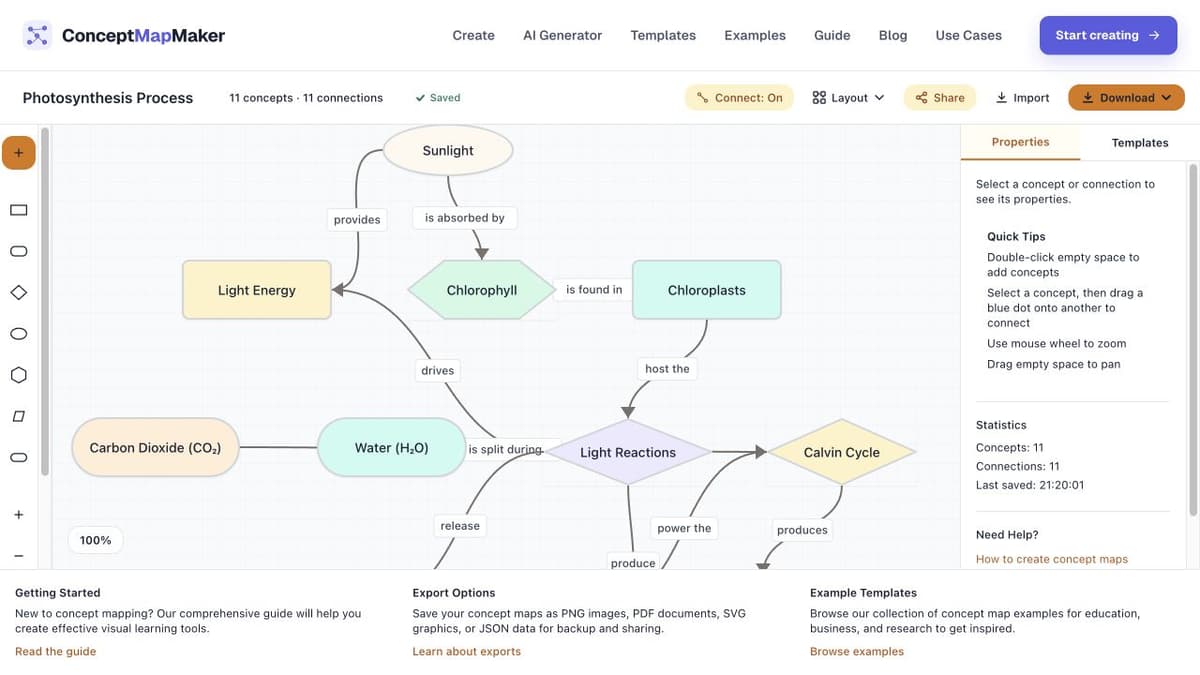Click the 'power the' connection label
This screenshot has height=675, width=1200.
[684, 528]
